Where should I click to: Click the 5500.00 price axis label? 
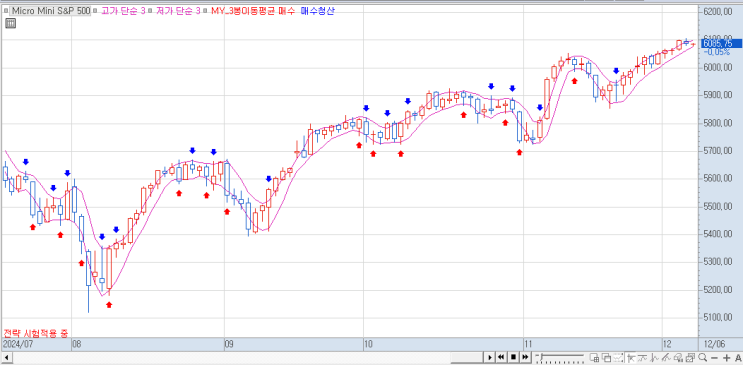point(719,207)
